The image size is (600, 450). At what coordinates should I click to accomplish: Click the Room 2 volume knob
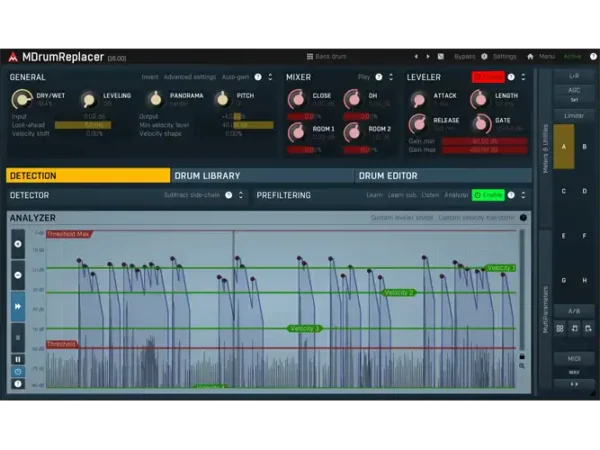353,132
